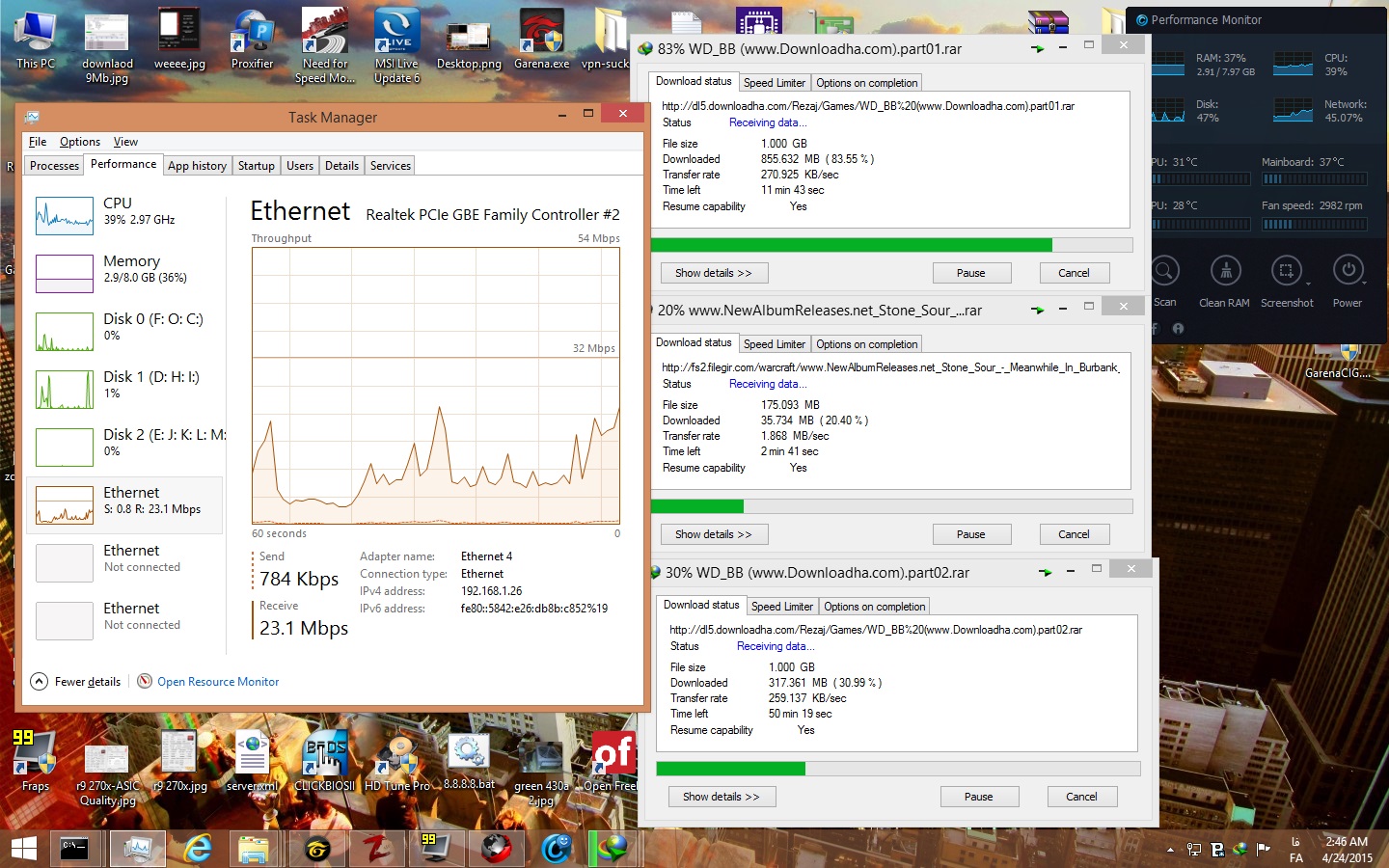
Task: Click the IDM icon in the system tray
Action: click(x=1240, y=850)
